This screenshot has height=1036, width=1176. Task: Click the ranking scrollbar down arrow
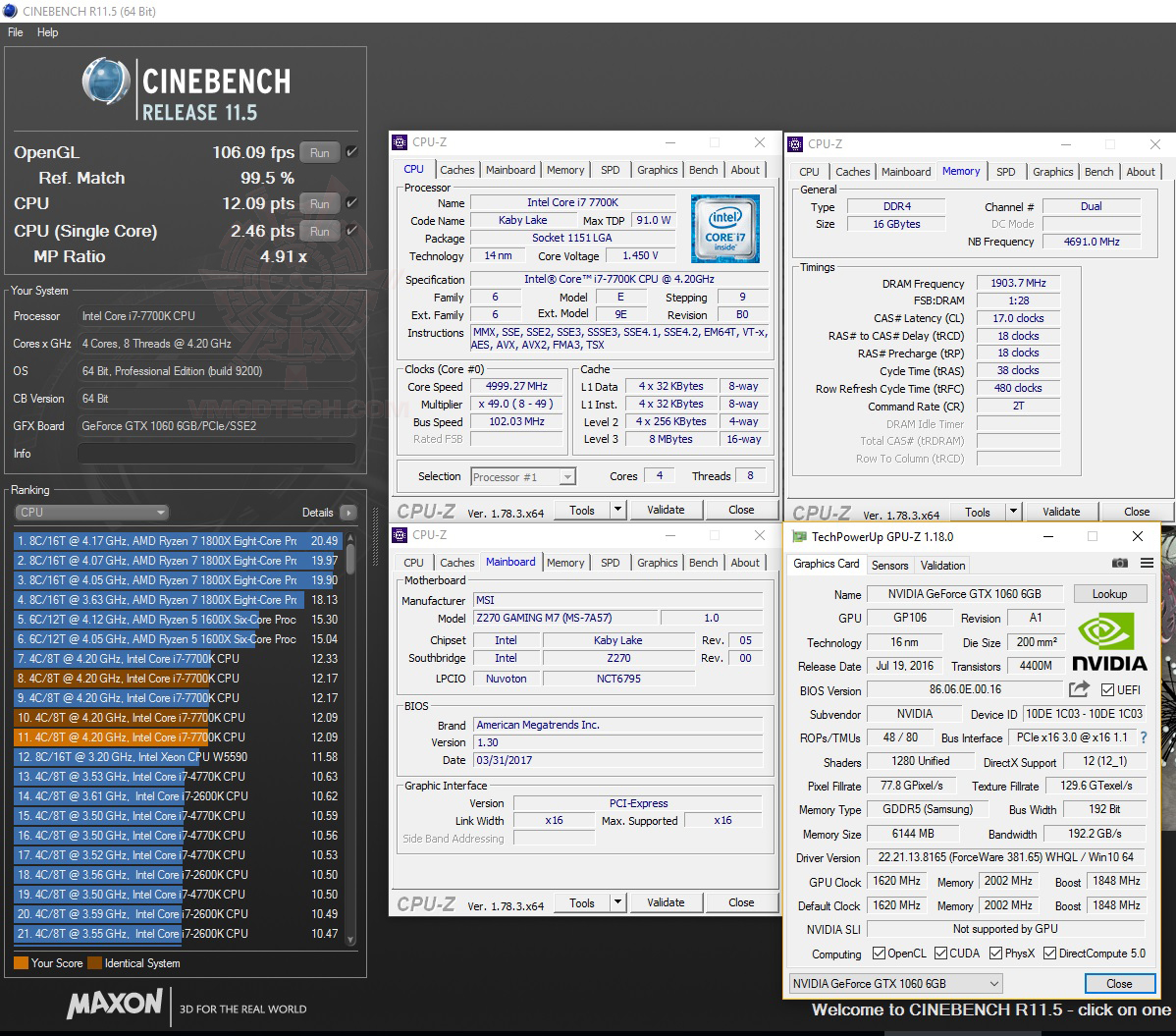pos(350,939)
